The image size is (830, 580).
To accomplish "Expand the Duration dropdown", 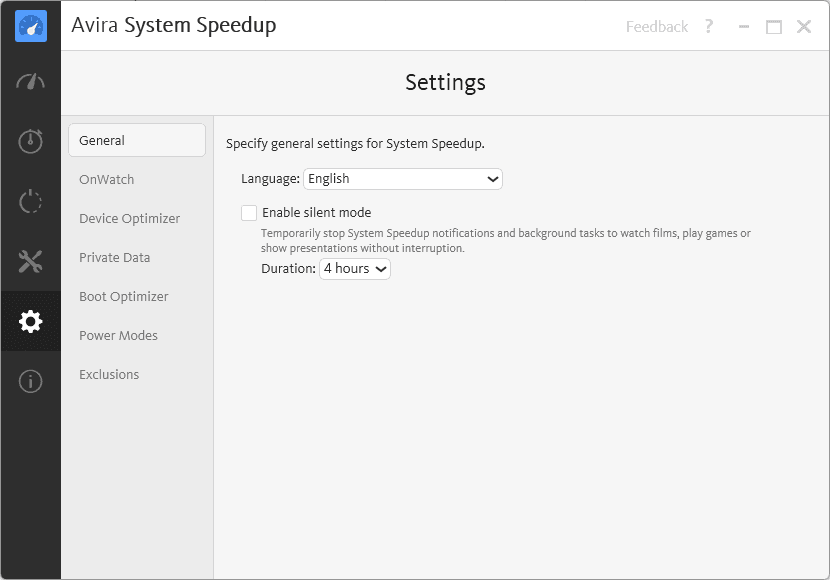I will (x=355, y=269).
